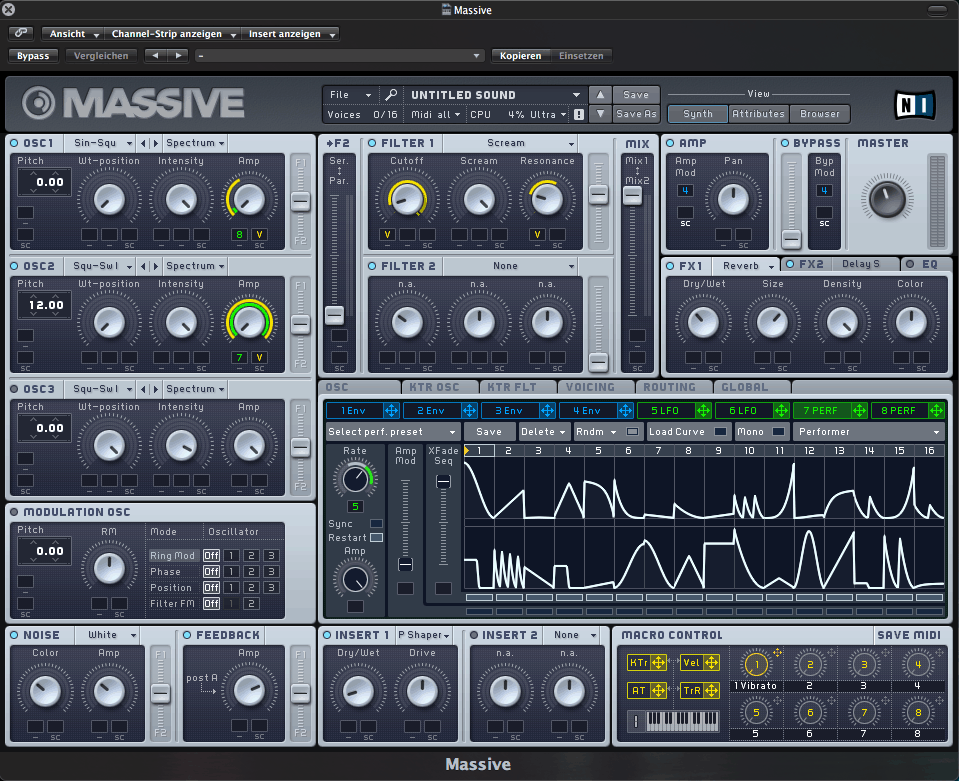This screenshot has width=959, height=781.
Task: Click the Mix1/Mix2 fader handle
Action: [632, 196]
